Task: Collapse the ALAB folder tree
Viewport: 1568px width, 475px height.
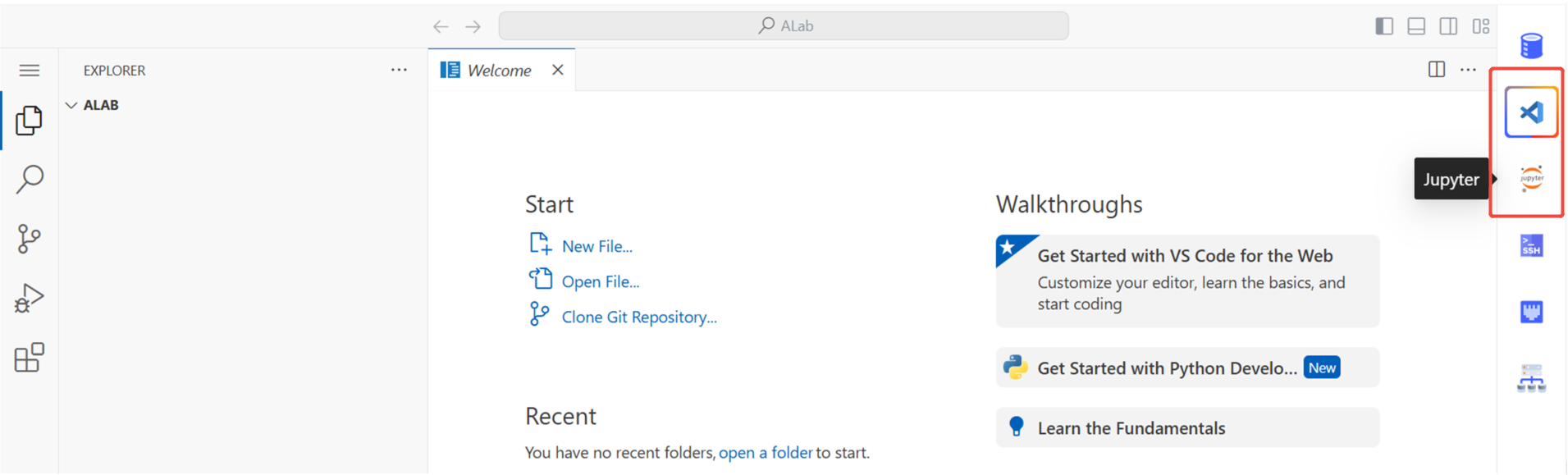Action: coord(72,105)
